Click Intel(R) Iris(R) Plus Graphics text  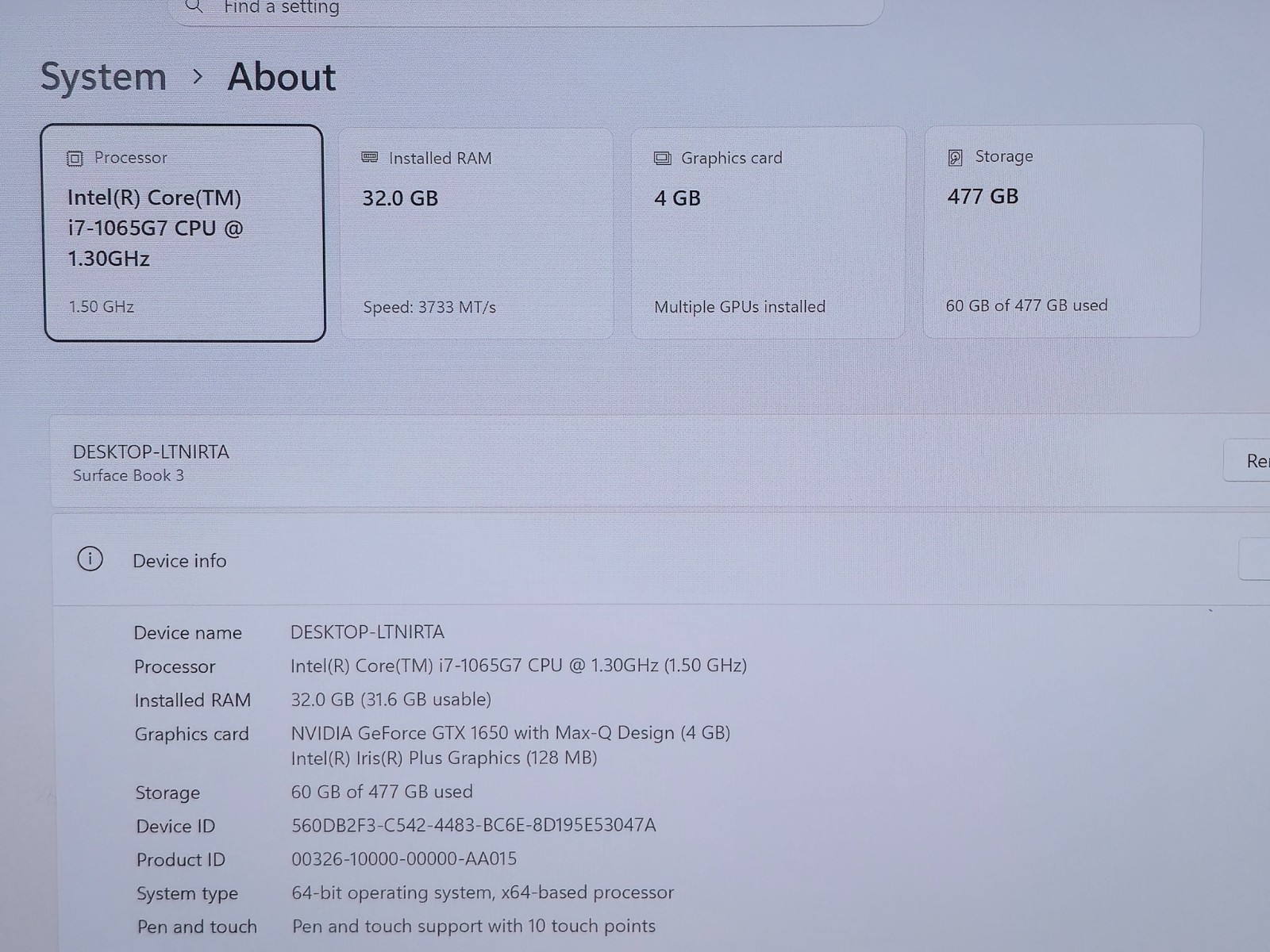[x=444, y=758]
